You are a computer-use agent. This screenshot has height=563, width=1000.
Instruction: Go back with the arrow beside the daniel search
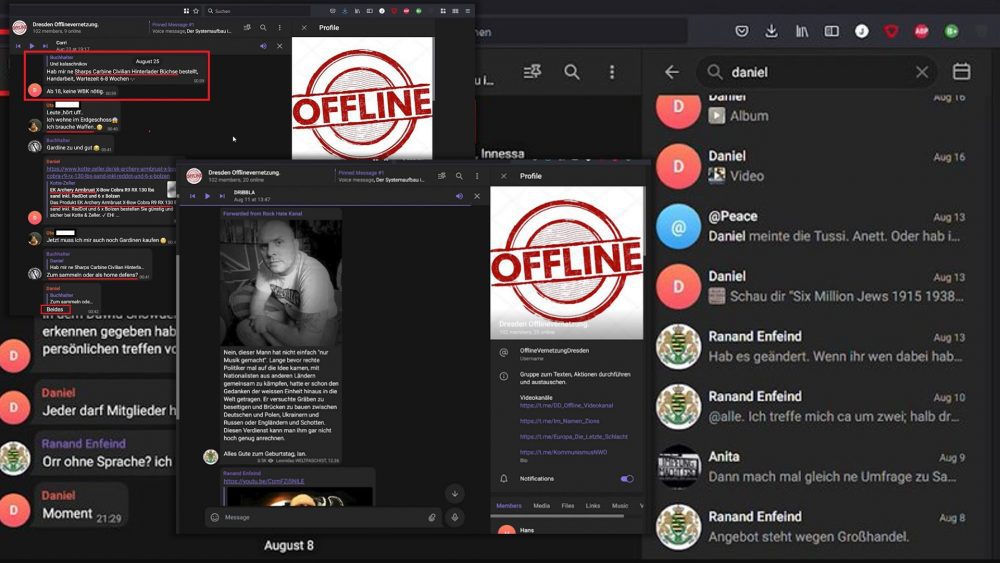coord(672,72)
